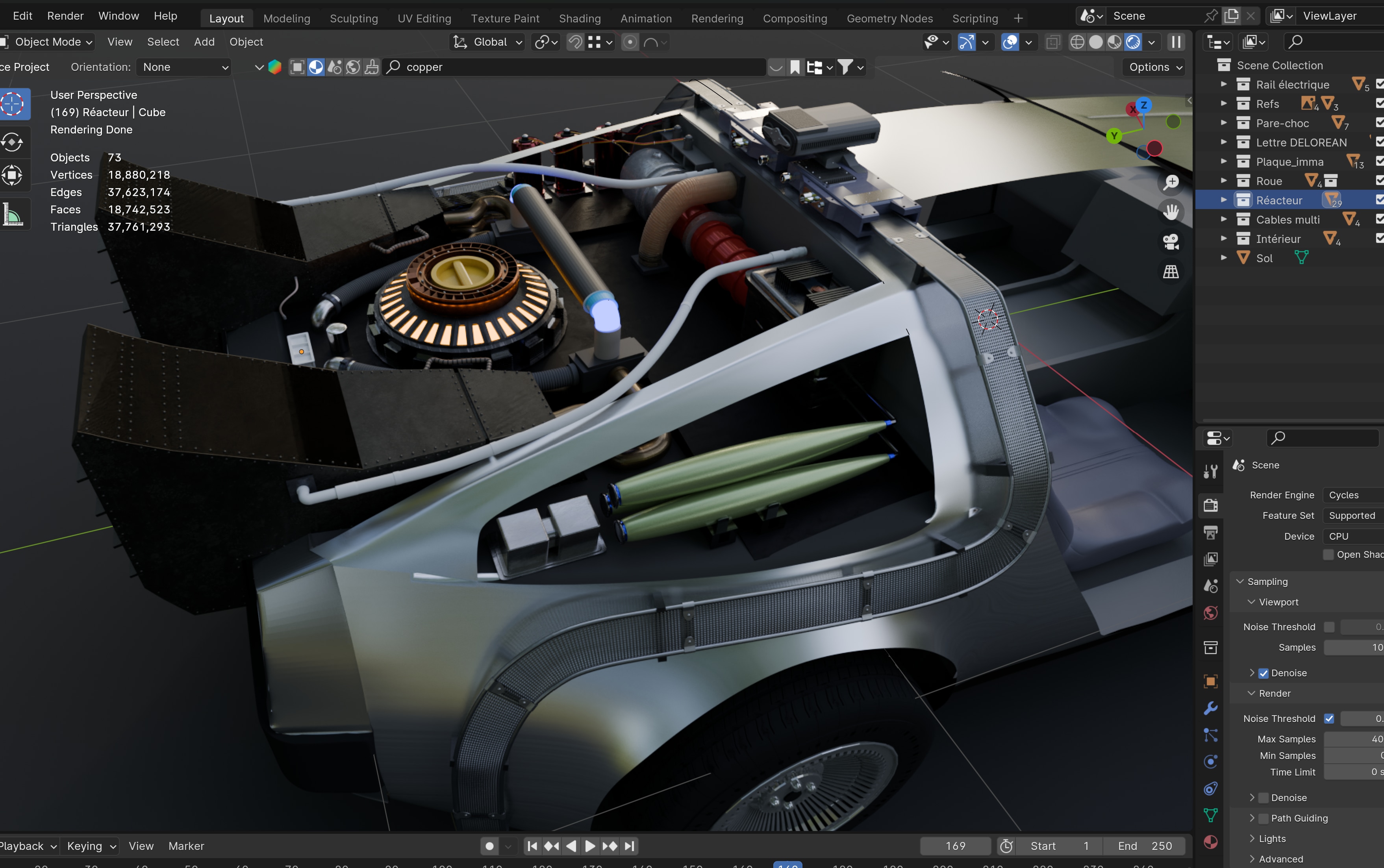Enable Open Shading Language checkbox
This screenshot has width=1384, height=868.
1328,555
